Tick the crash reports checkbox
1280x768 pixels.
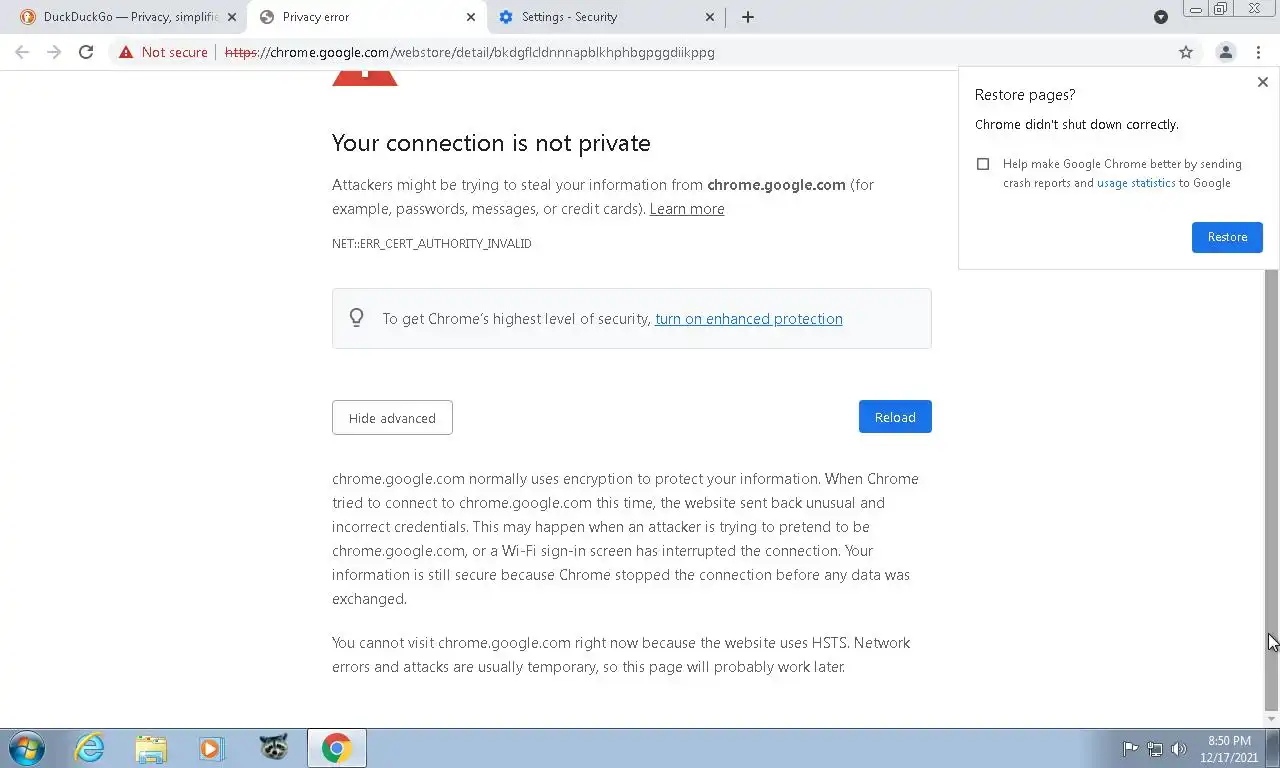(x=983, y=164)
